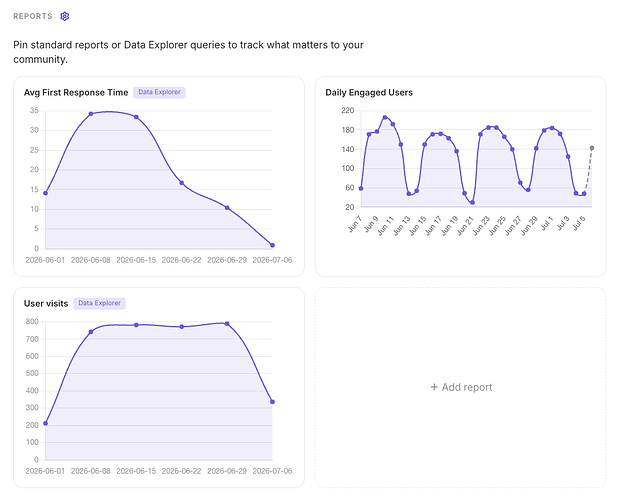
Task: Select the 2026-06-15 data point on Avg First Response Time
Action: click(136, 117)
